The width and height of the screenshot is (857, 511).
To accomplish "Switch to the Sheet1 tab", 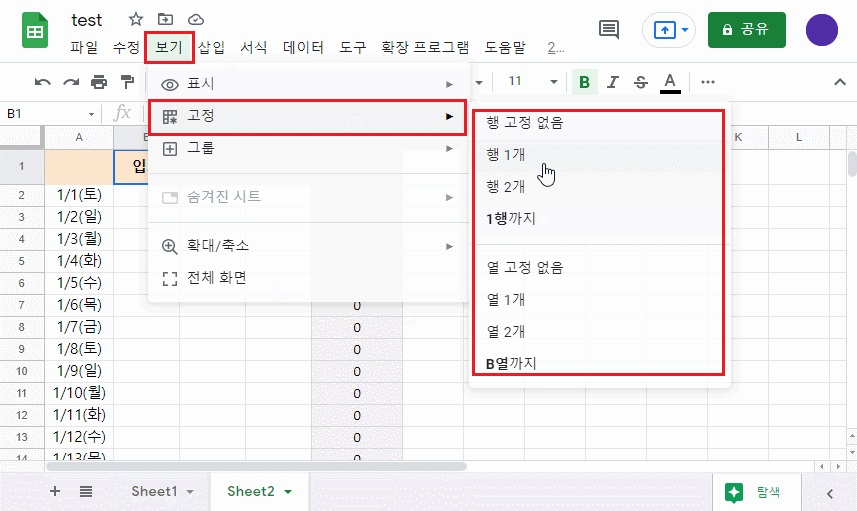I will pos(154,491).
